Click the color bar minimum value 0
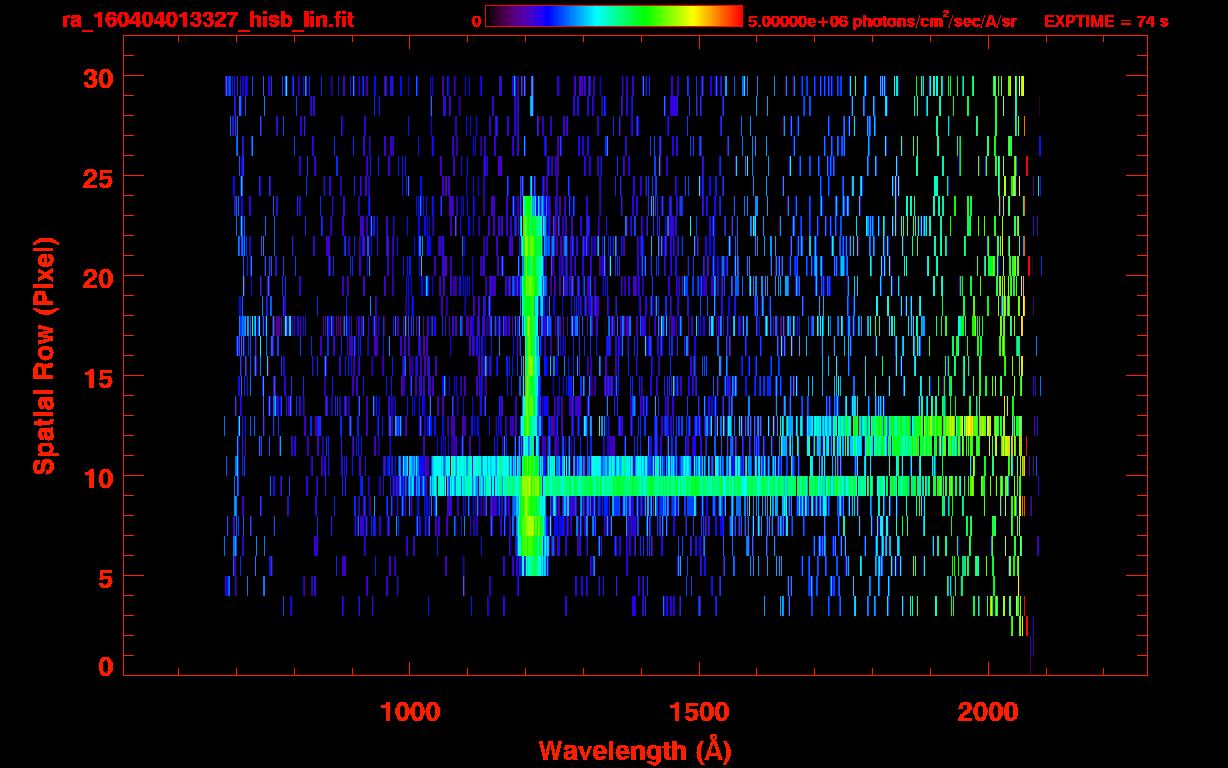The image size is (1228, 768). click(x=477, y=21)
